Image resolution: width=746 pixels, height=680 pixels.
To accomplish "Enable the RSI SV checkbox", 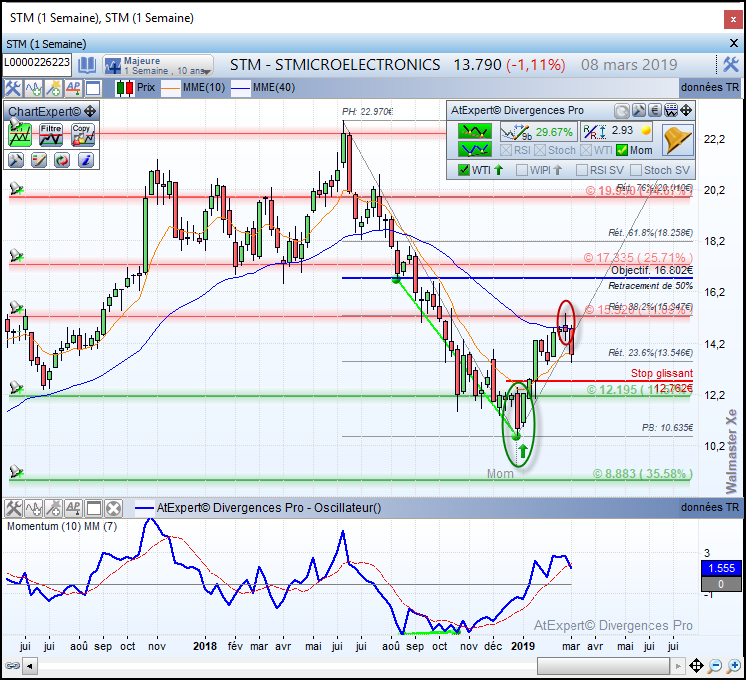I will tap(581, 170).
